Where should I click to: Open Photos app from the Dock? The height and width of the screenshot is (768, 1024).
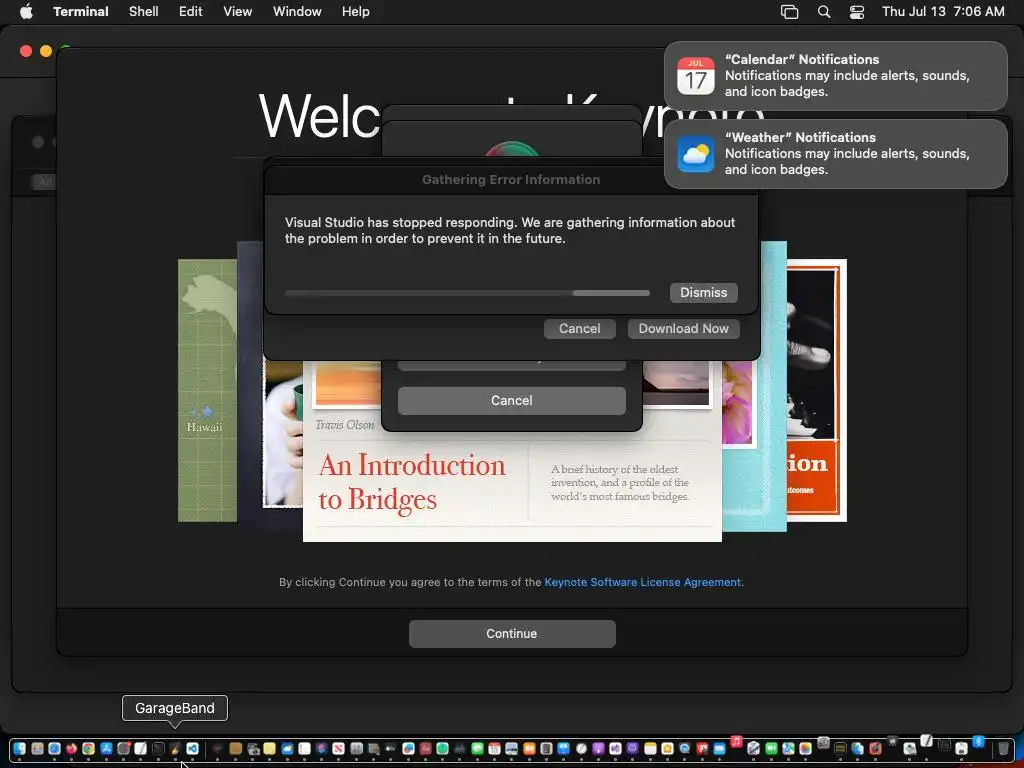(x=805, y=748)
